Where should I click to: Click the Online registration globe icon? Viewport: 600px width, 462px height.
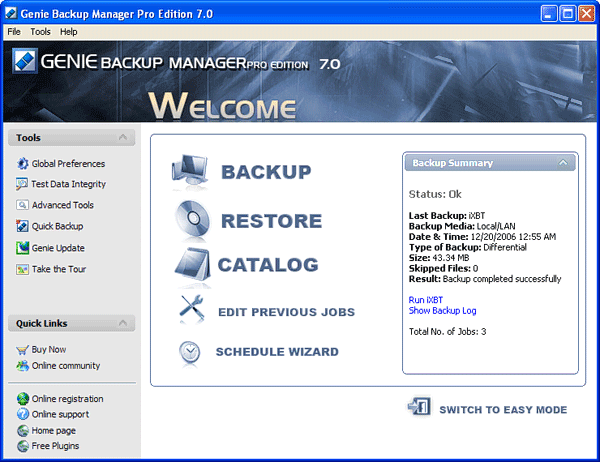[23, 398]
